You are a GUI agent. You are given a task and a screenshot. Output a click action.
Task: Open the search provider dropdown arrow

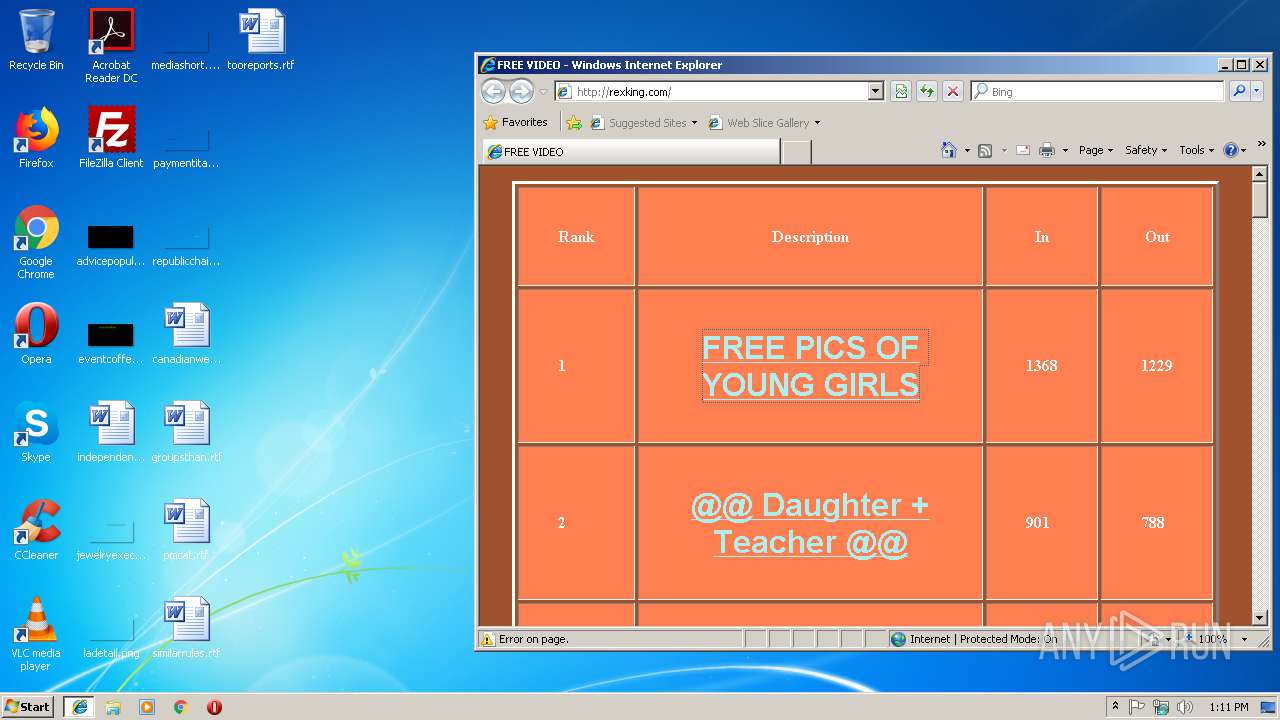(1257, 92)
